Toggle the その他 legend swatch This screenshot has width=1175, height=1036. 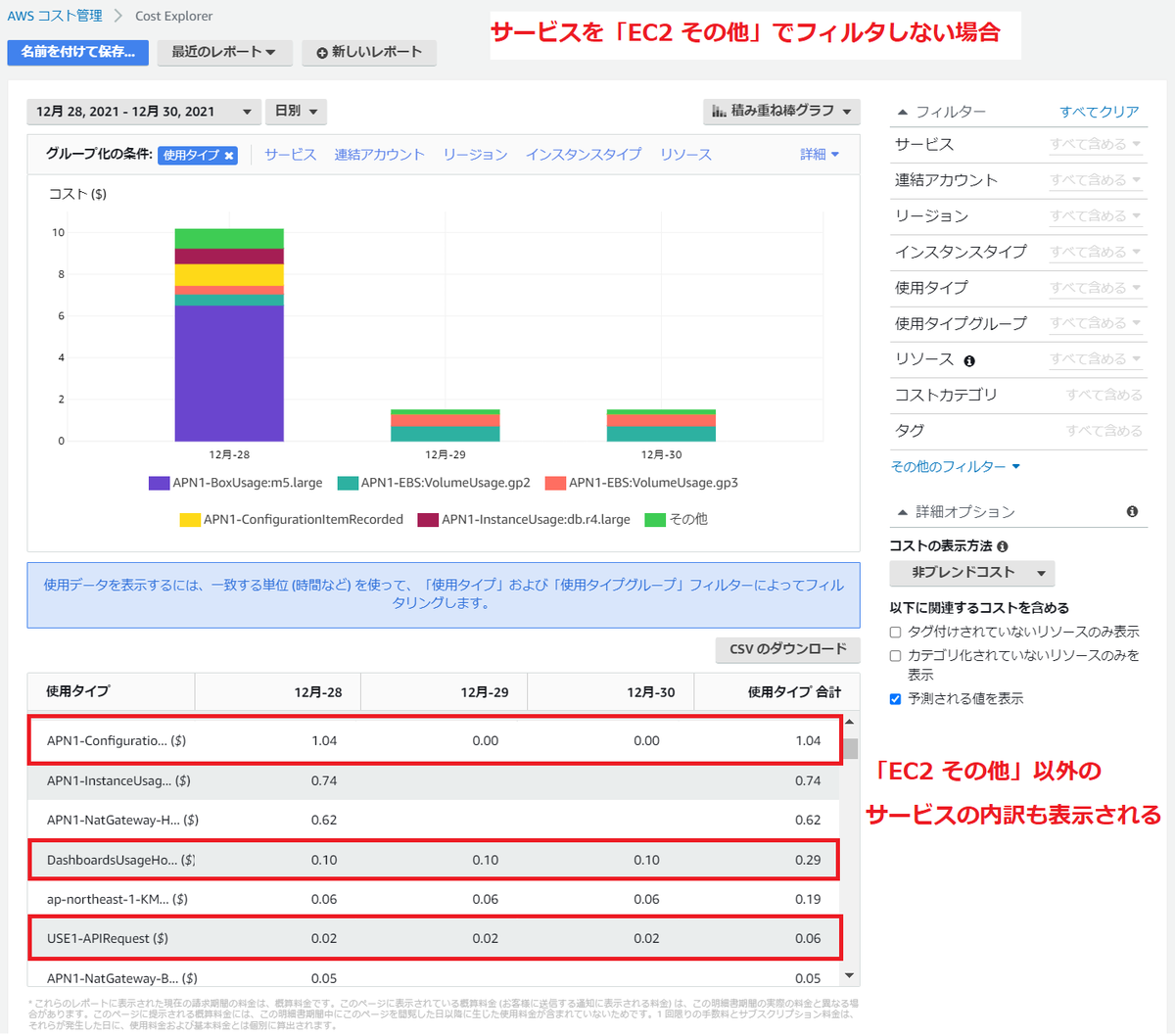(655, 520)
